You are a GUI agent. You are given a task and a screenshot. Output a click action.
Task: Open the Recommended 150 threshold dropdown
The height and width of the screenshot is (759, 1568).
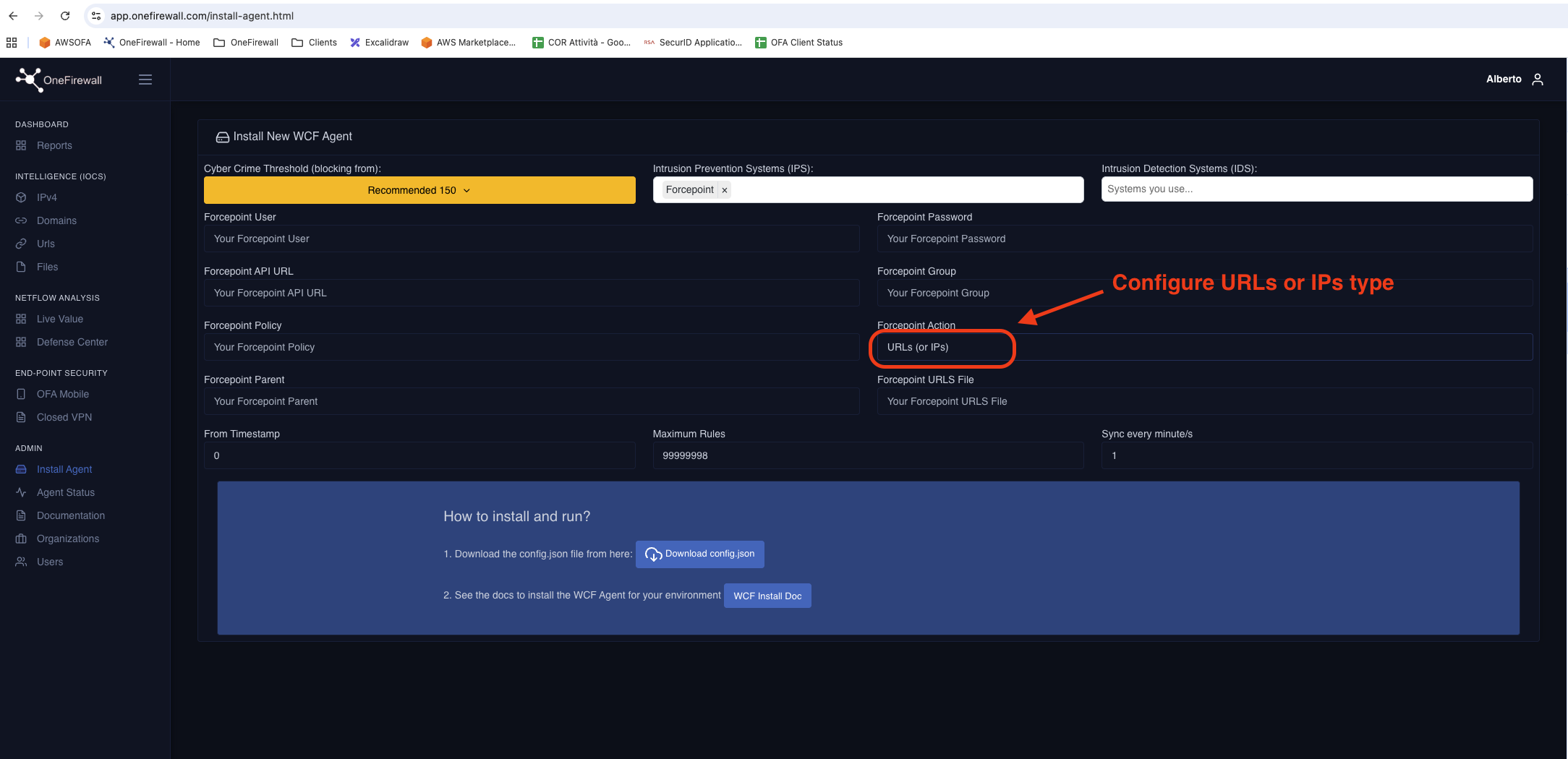pos(419,190)
